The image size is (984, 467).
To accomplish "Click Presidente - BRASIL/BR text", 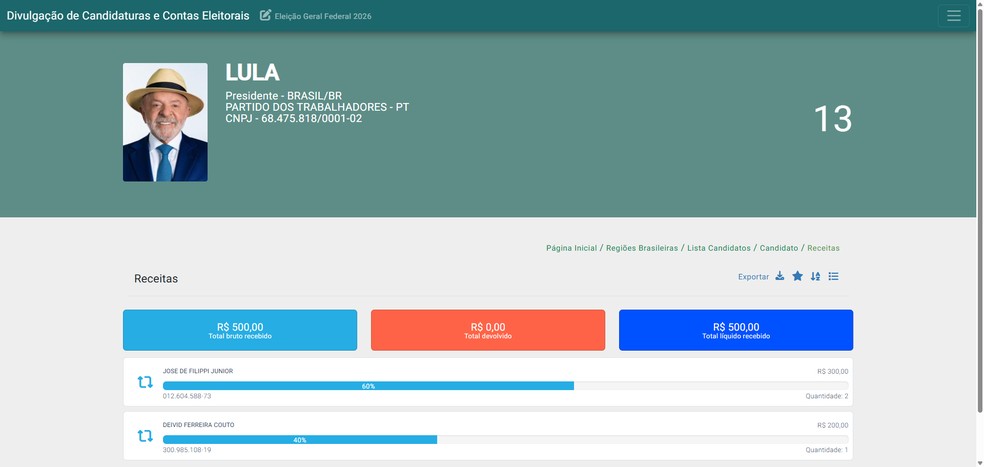I will coord(284,96).
